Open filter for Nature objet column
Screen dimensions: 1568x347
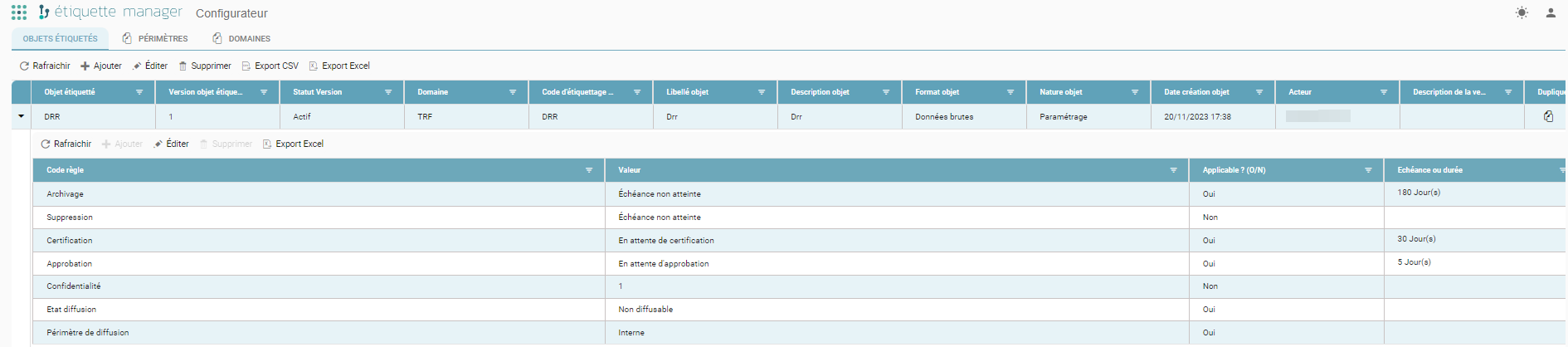(x=1135, y=92)
